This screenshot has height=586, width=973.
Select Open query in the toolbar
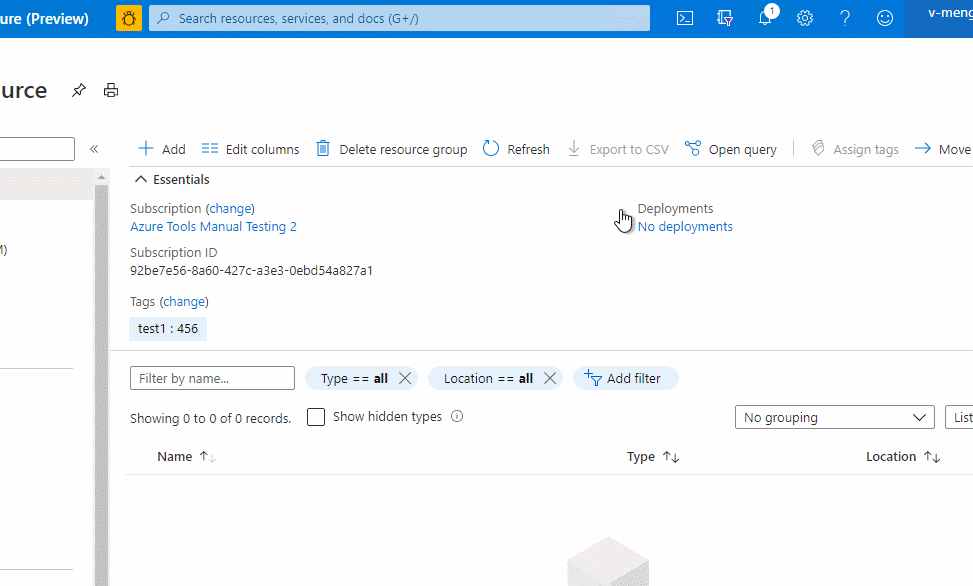click(x=731, y=148)
